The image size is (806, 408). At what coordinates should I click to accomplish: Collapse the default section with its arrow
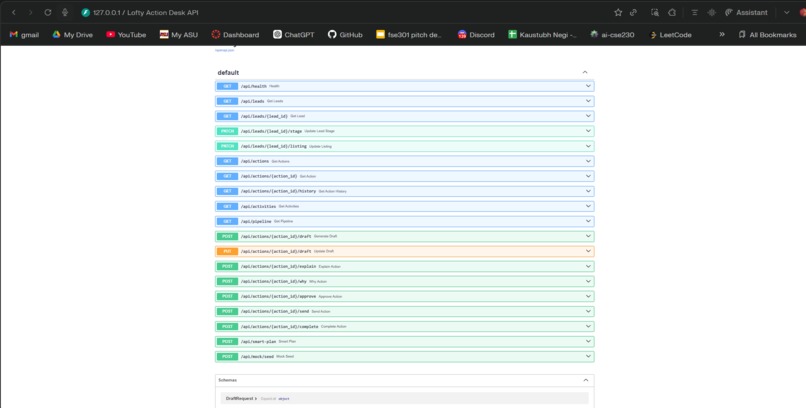coord(584,72)
